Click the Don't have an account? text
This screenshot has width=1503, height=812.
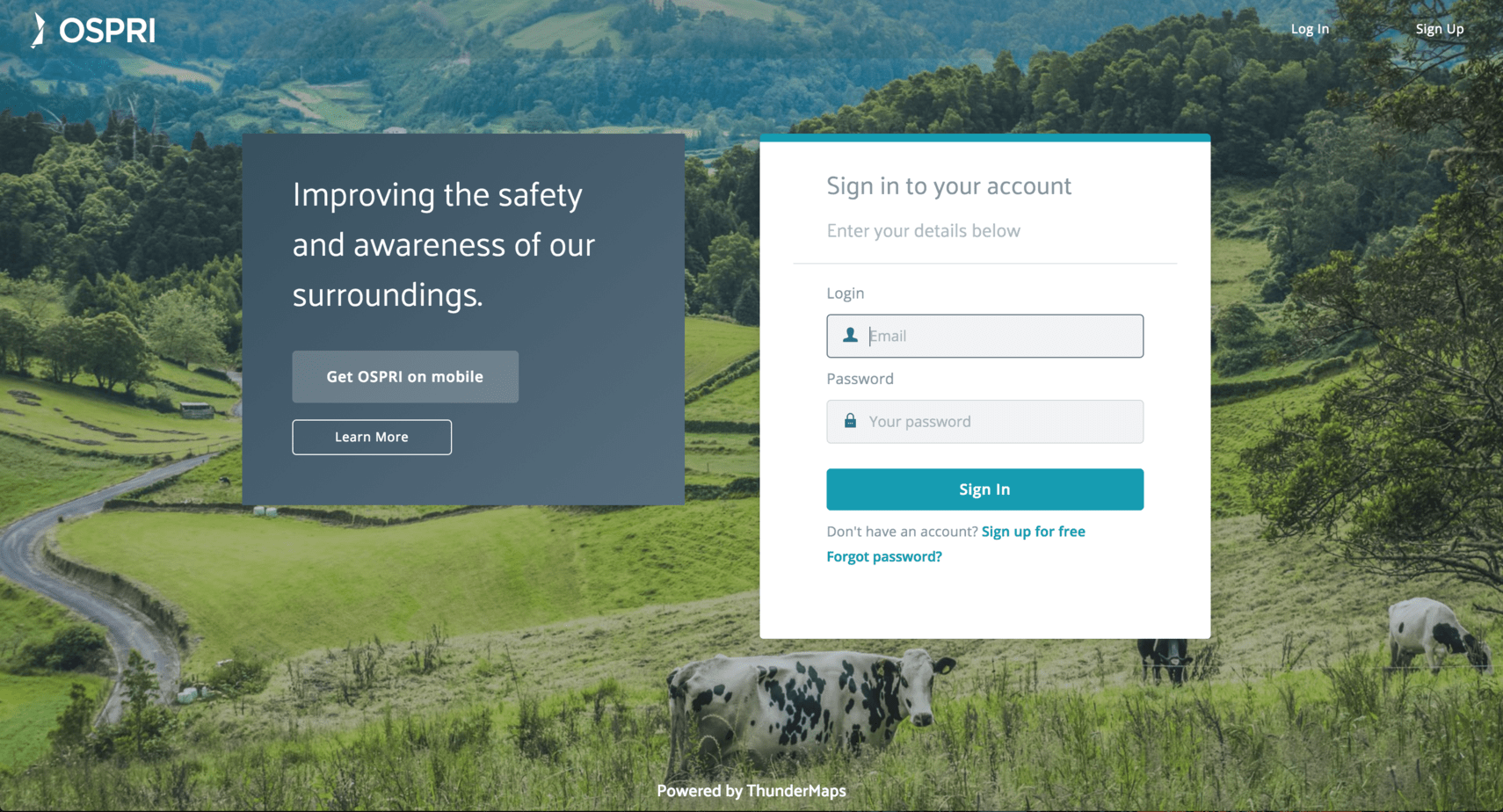point(902,531)
